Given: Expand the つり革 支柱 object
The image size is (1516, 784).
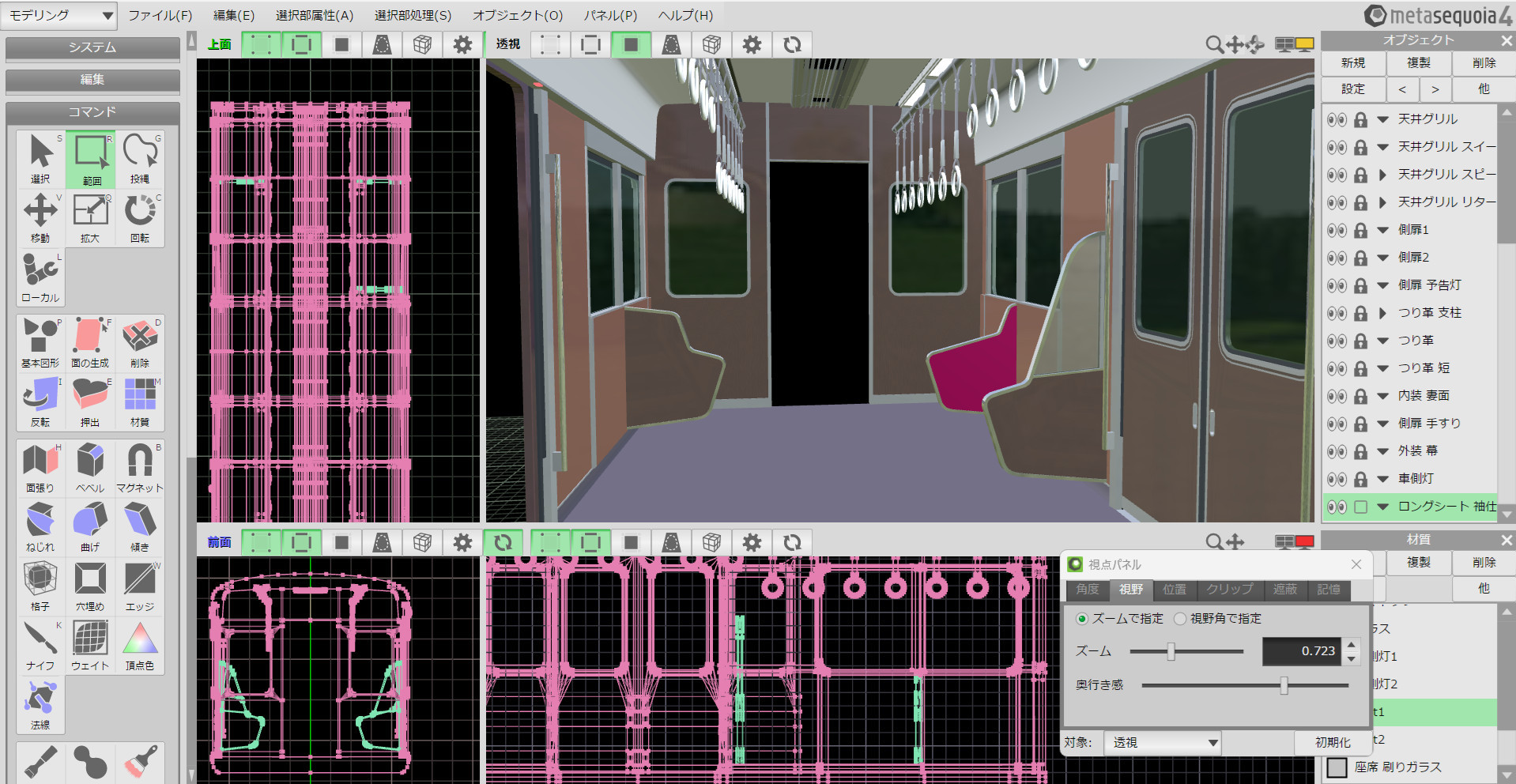Looking at the screenshot, I should pyautogui.click(x=1382, y=313).
